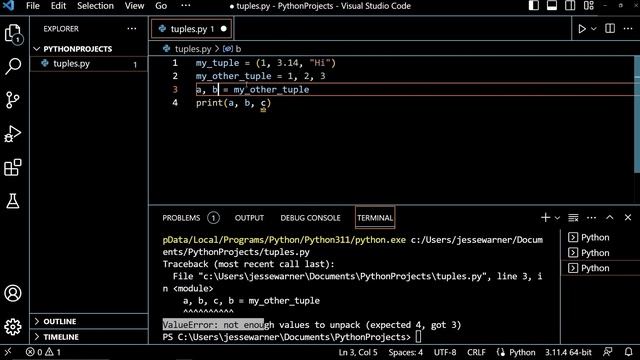Click the terminal split/list view icon
Screen dimensions: 640x360
pyautogui.click(x=573, y=218)
